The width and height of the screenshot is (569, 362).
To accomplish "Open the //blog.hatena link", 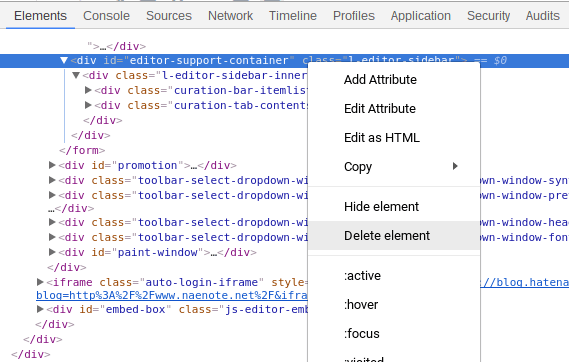I will pyautogui.click(x=524, y=282).
